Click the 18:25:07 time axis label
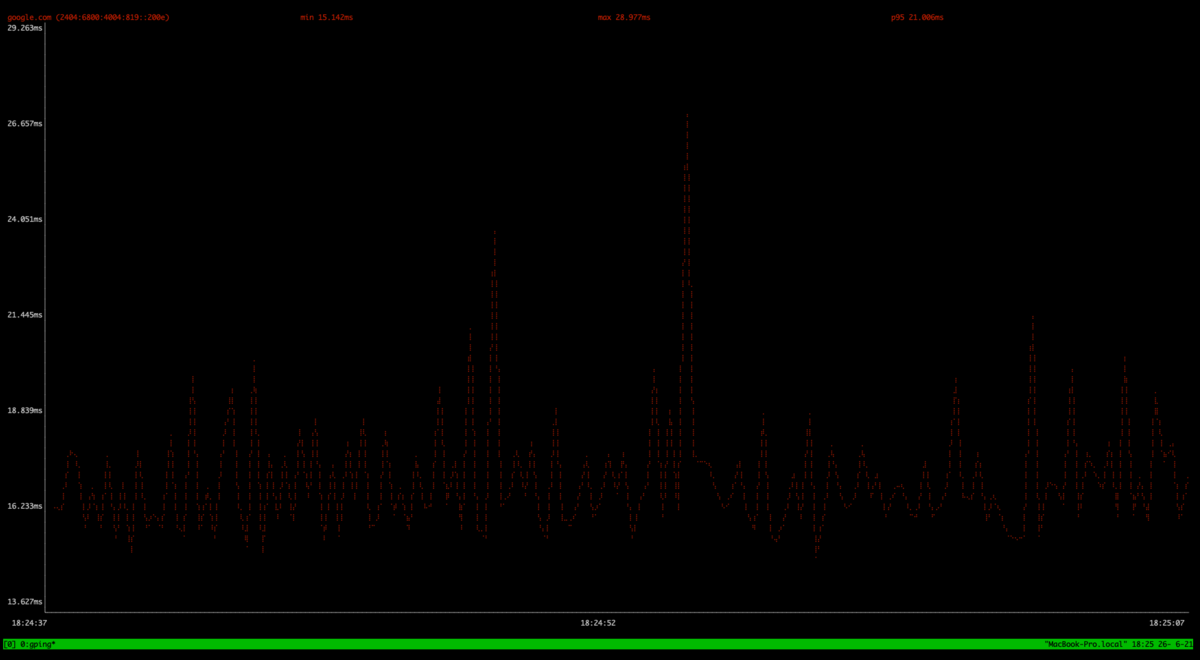The image size is (1200, 660). [1167, 623]
